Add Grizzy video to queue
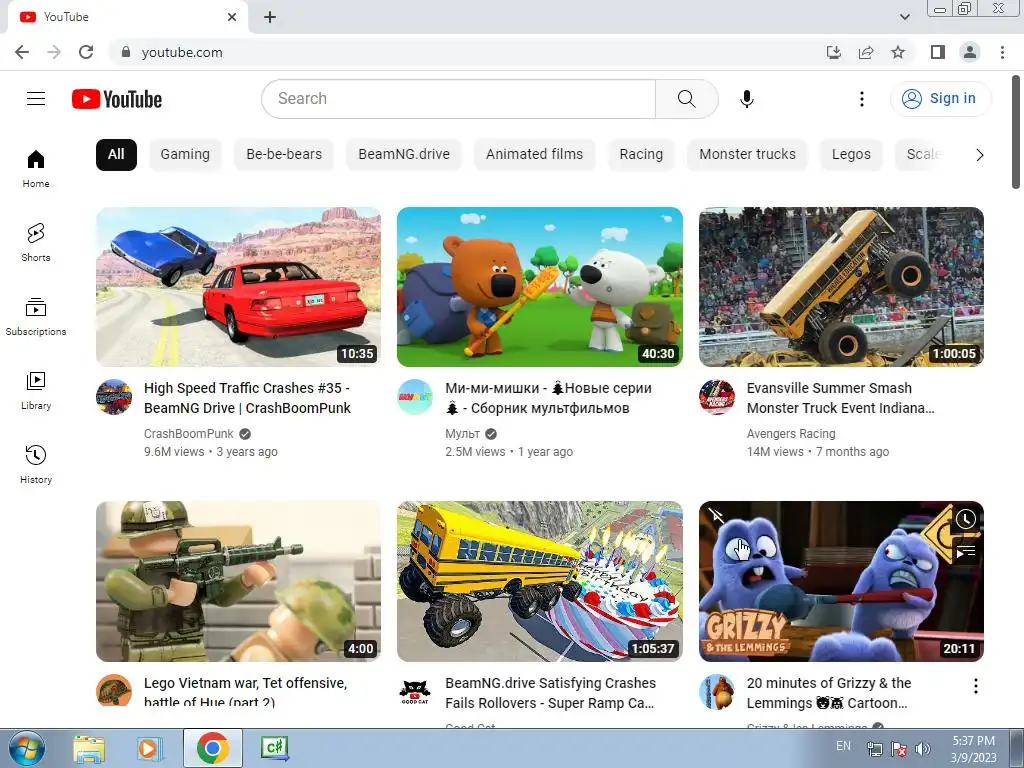Viewport: 1024px width, 768px height. click(x=966, y=552)
